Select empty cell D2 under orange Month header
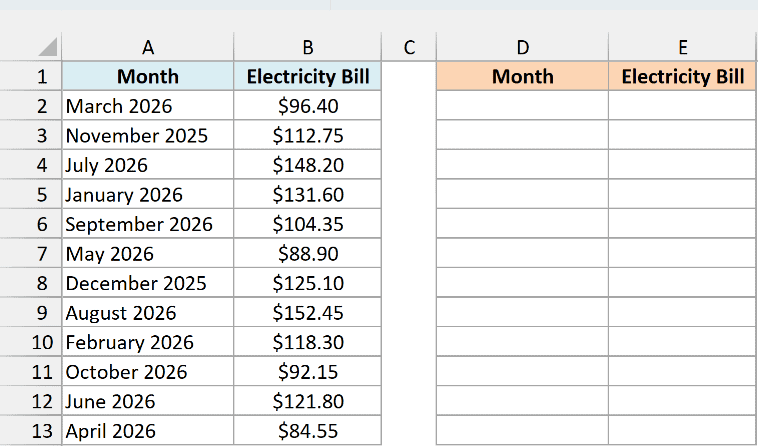 (x=523, y=105)
